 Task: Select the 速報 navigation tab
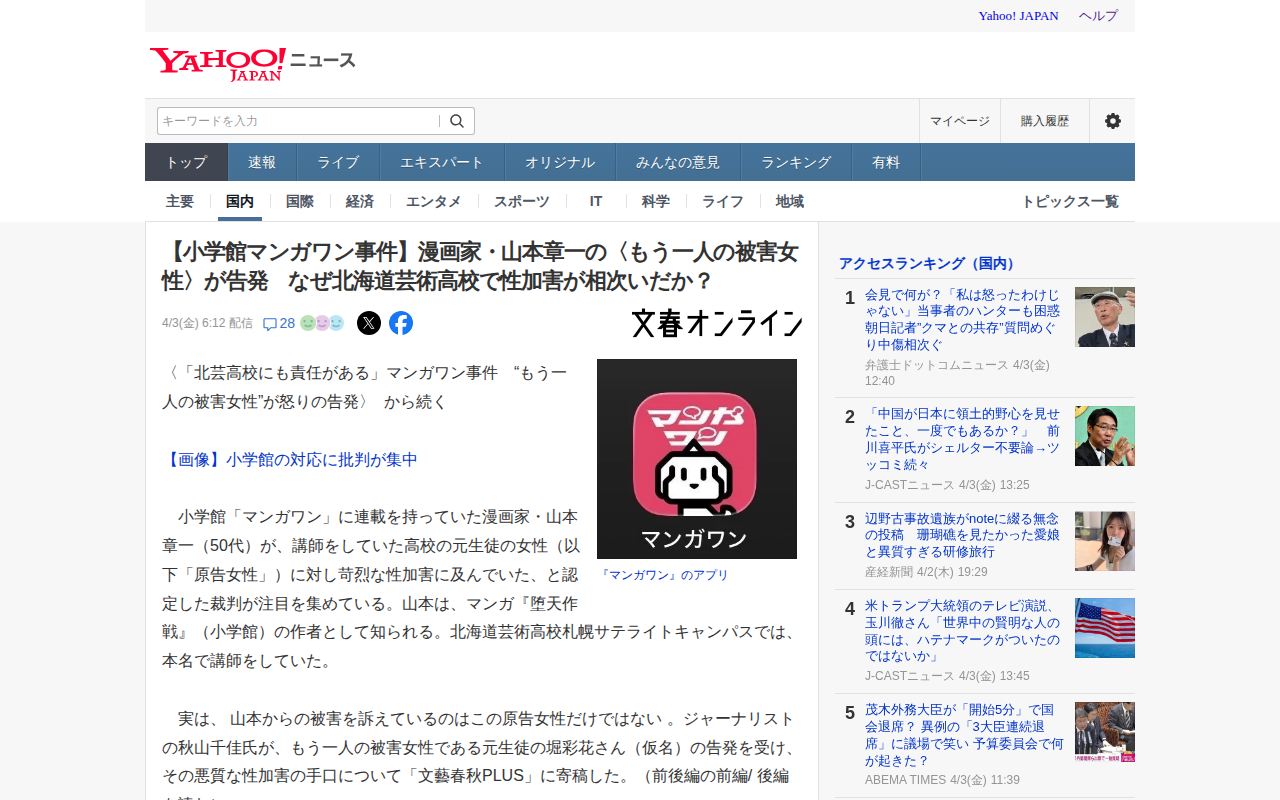pos(262,162)
